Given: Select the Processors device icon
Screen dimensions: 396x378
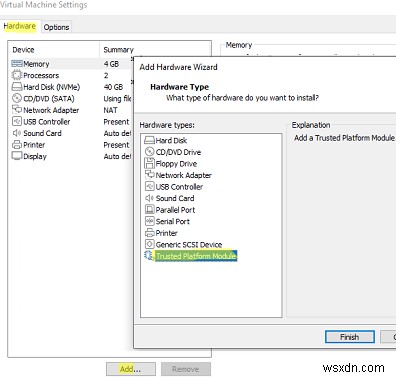Looking at the screenshot, I should tap(17, 75).
